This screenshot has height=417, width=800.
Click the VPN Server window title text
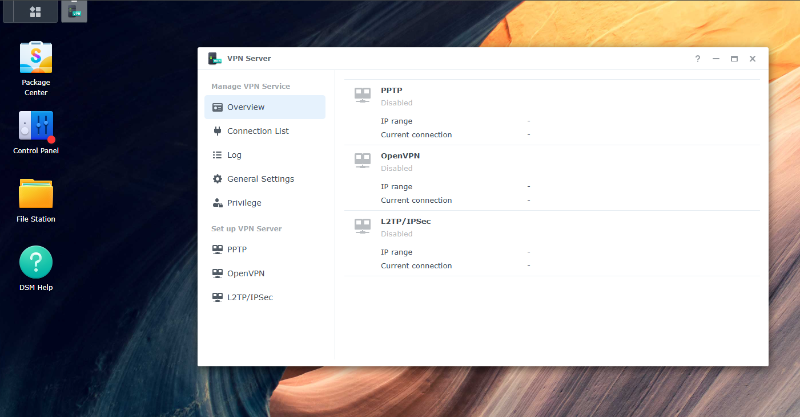tap(249, 59)
